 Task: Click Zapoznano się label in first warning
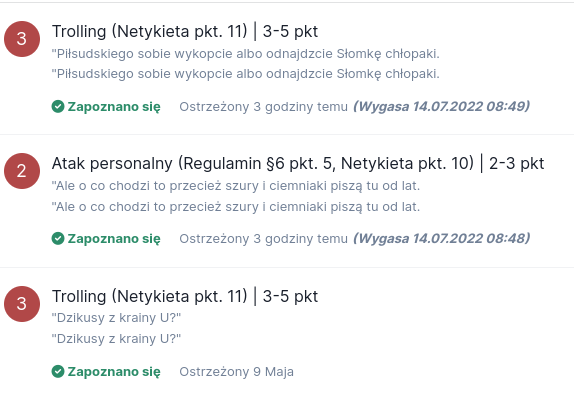click(114, 107)
